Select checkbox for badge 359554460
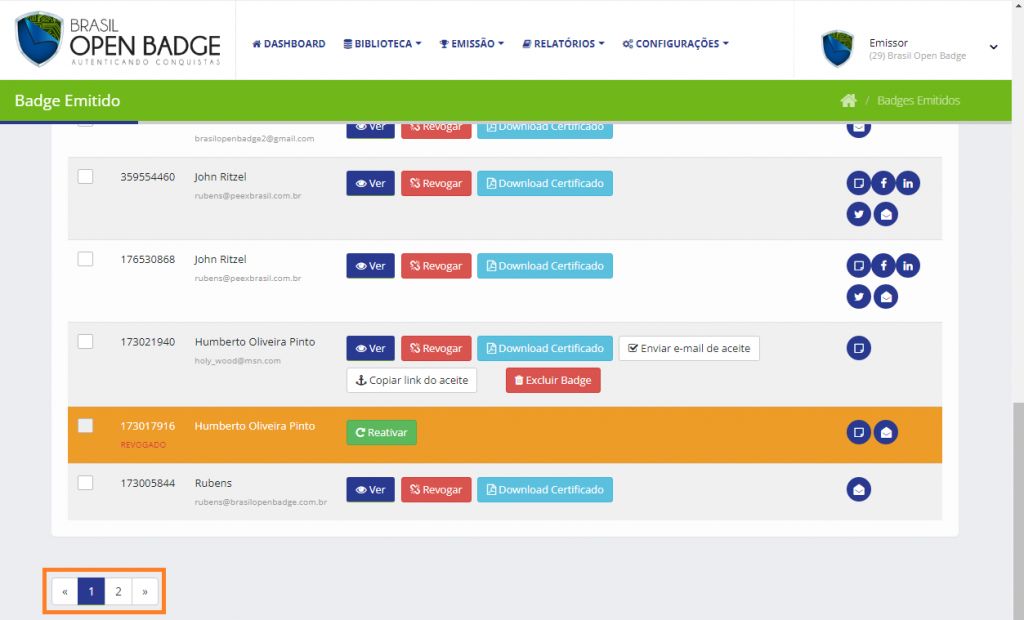This screenshot has height=620, width=1024. (x=86, y=177)
